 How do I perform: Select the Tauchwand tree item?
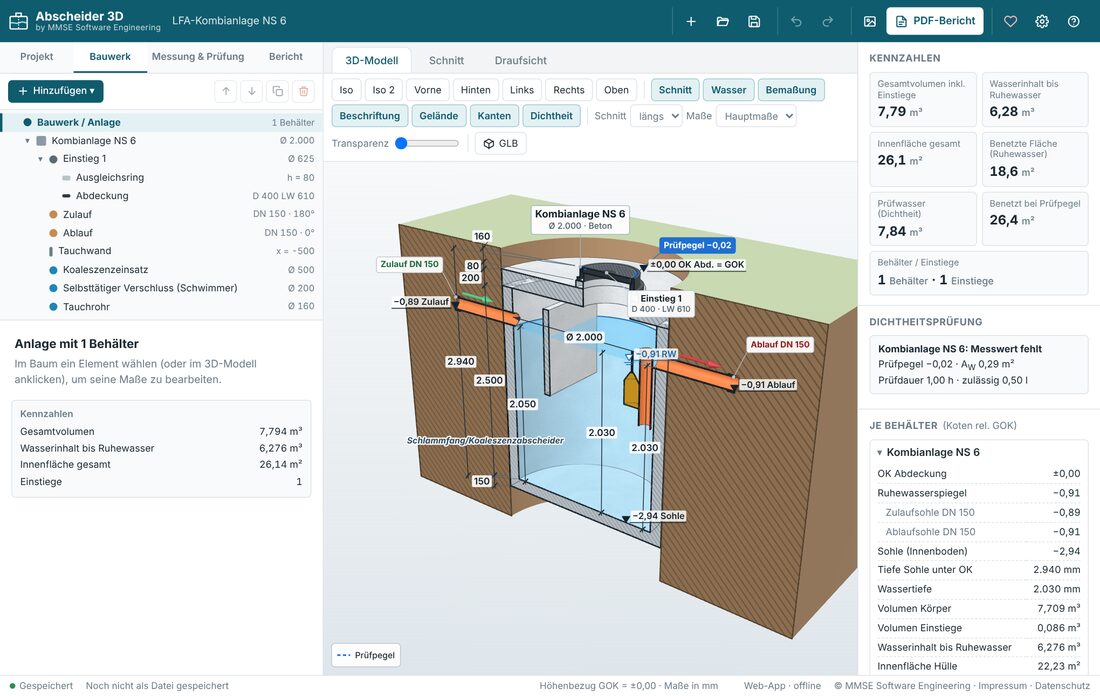(x=161, y=251)
